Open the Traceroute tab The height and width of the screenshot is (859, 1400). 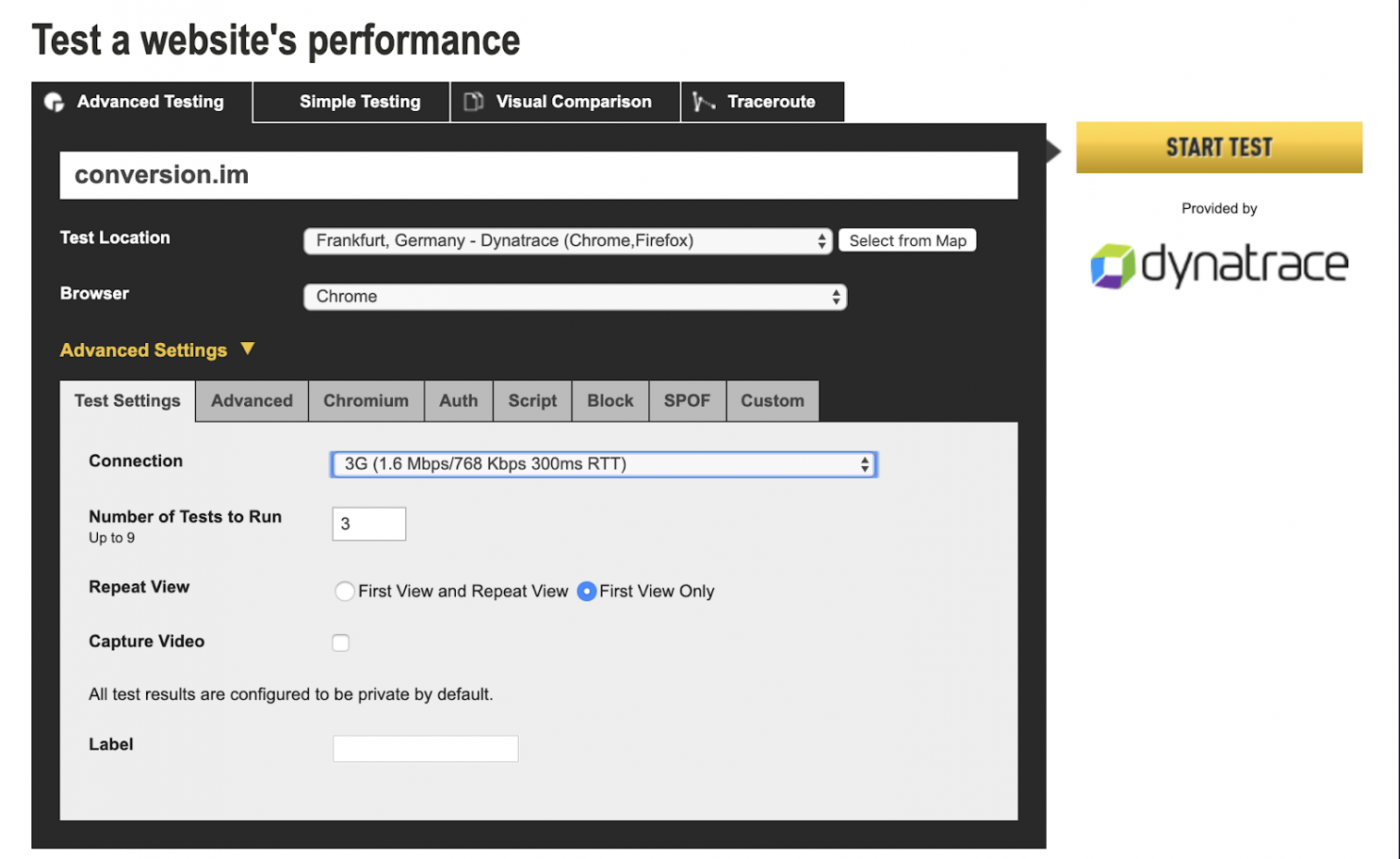tap(763, 102)
